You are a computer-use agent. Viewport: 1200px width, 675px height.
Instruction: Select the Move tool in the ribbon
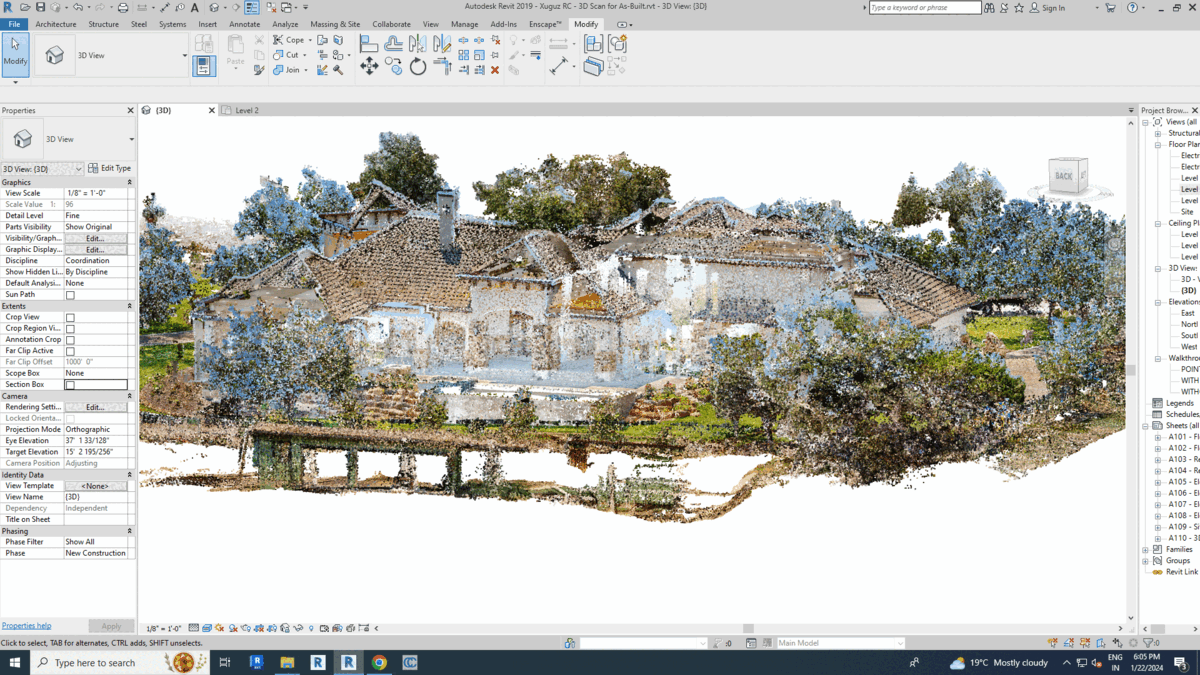(369, 67)
